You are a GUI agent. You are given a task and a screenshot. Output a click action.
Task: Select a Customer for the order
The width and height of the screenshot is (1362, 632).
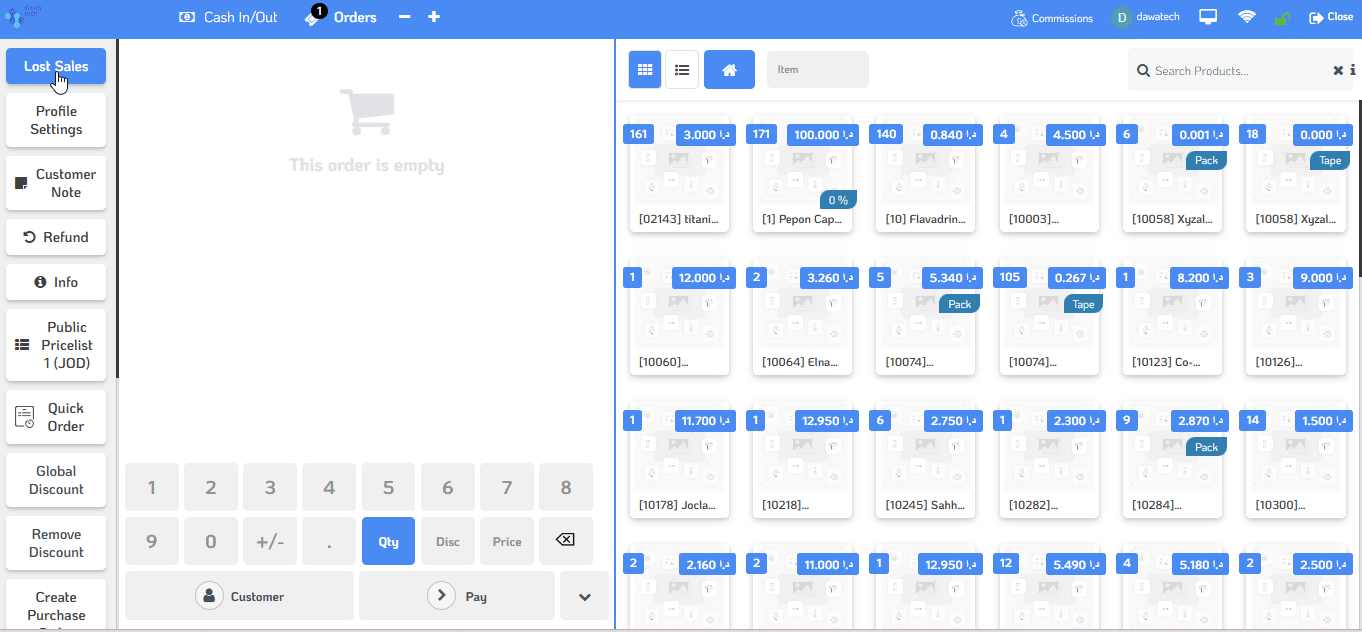coord(239,596)
